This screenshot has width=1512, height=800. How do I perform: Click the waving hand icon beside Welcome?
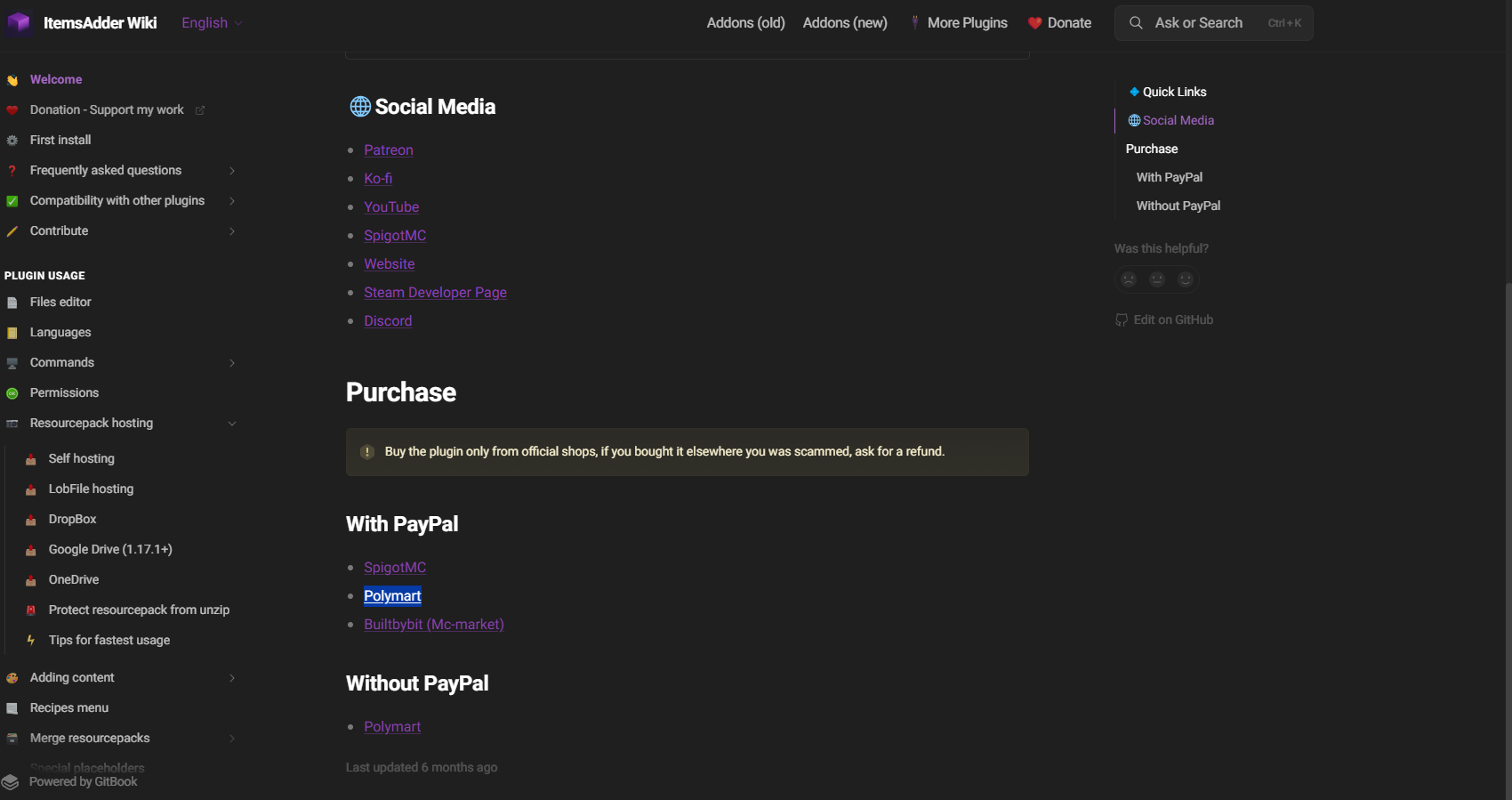[x=12, y=80]
